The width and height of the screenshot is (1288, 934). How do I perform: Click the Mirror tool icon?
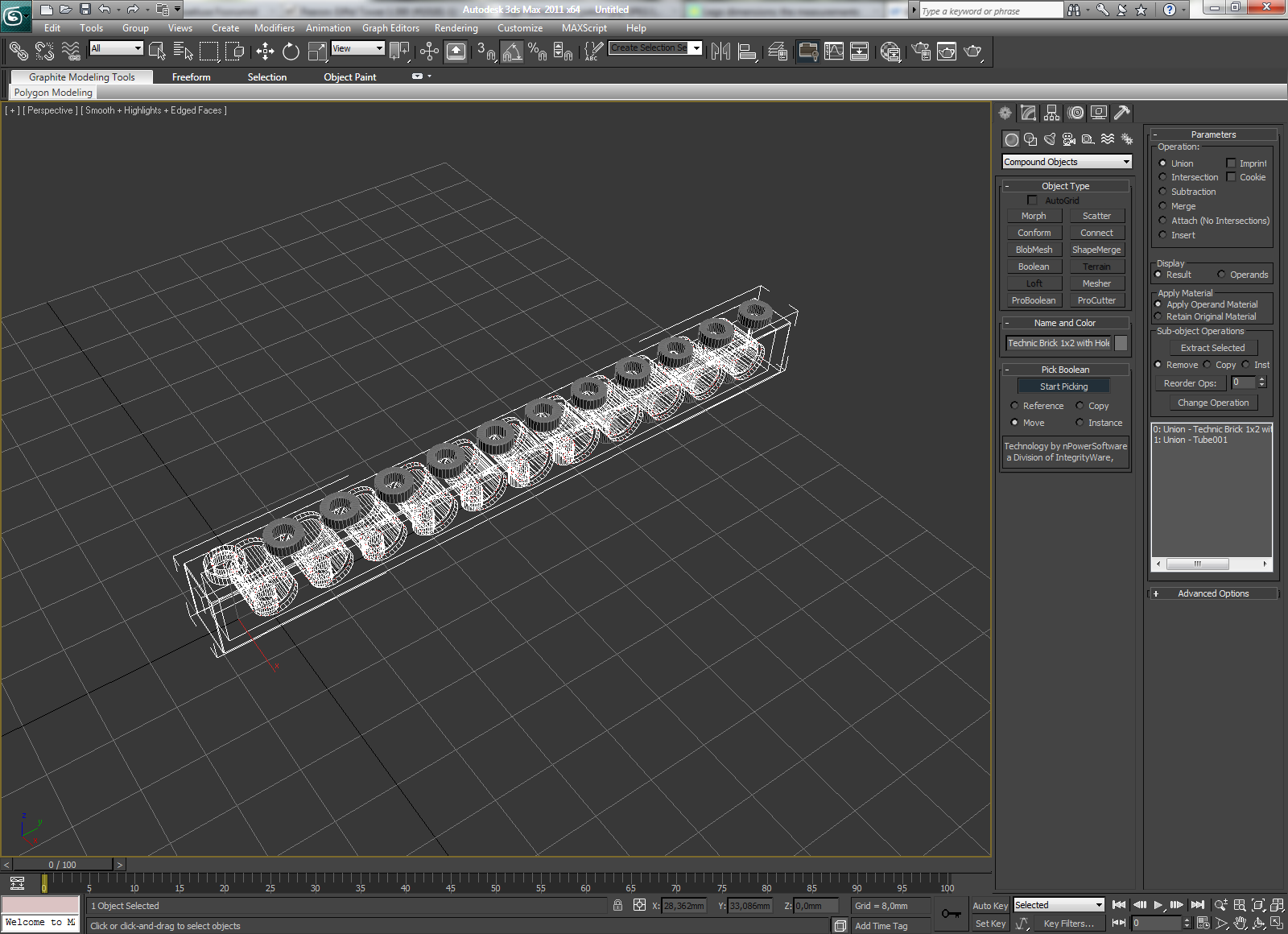[720, 52]
